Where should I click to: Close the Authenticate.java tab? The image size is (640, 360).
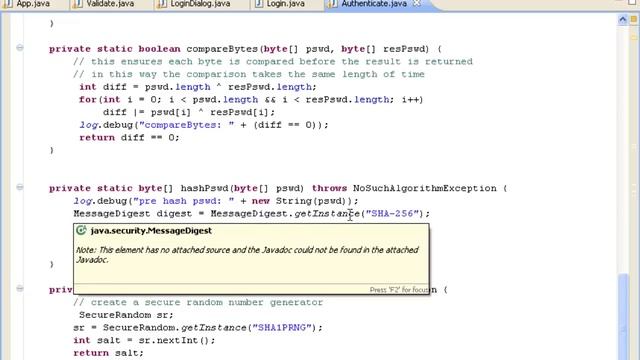(417, 4)
